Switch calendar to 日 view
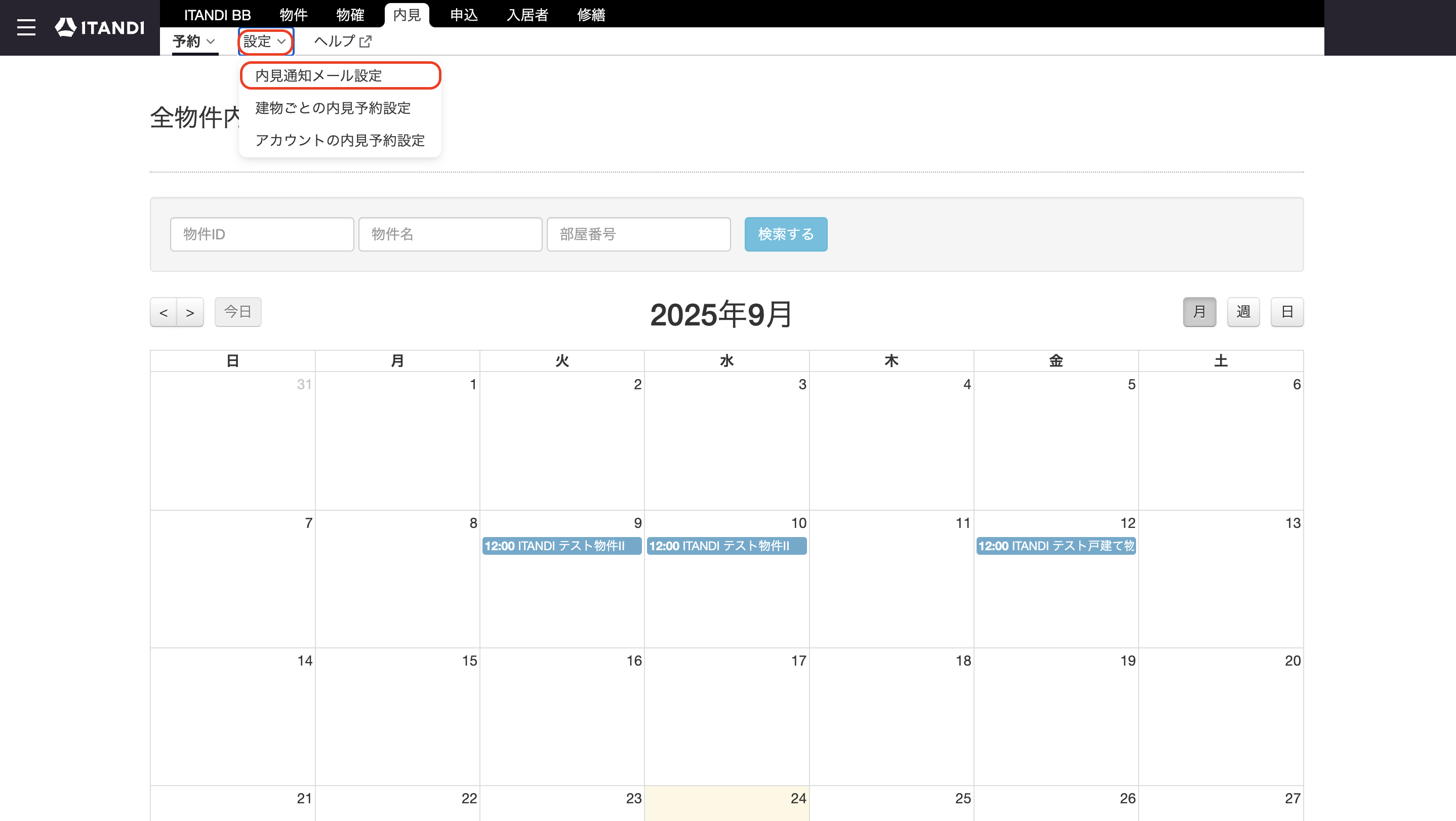The height and width of the screenshot is (821, 1456). pos(1287,312)
